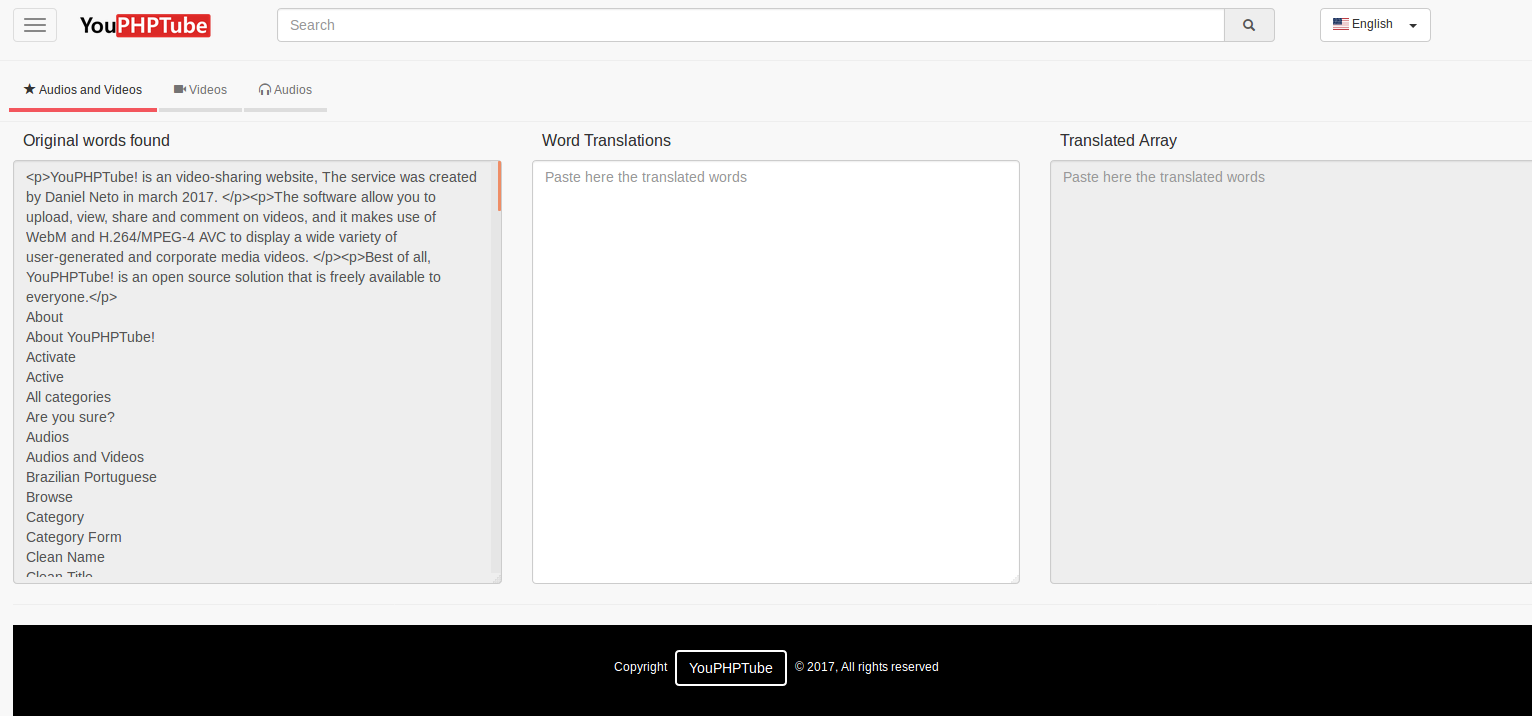Click the YouPHPTube logo
This screenshot has height=716, width=1532.
click(145, 26)
